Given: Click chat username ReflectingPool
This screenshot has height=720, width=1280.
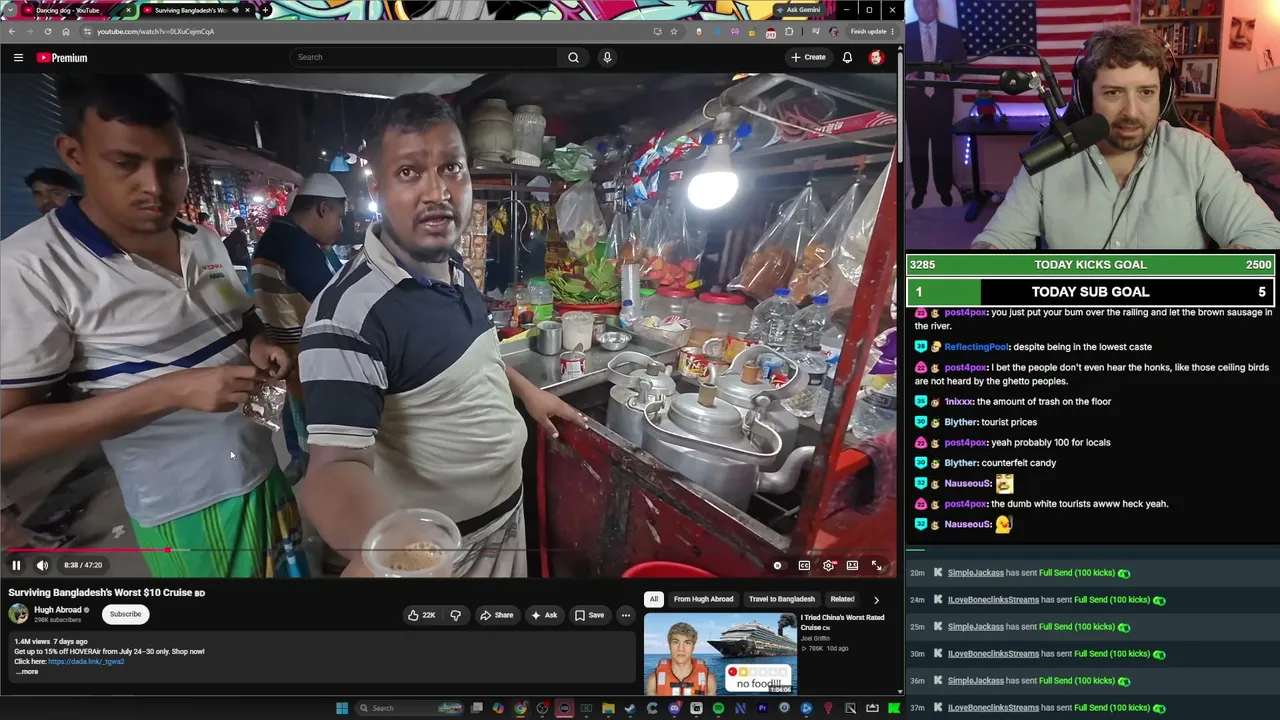Looking at the screenshot, I should [976, 347].
